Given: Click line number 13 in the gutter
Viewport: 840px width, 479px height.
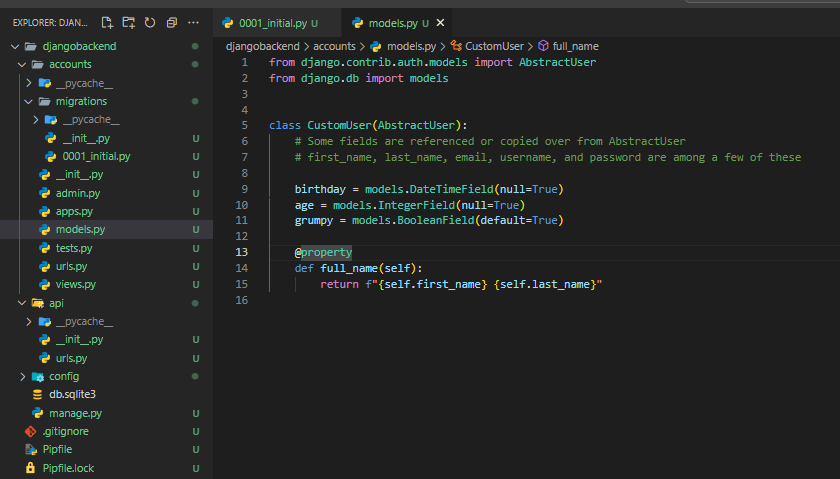Looking at the screenshot, I should [241, 252].
